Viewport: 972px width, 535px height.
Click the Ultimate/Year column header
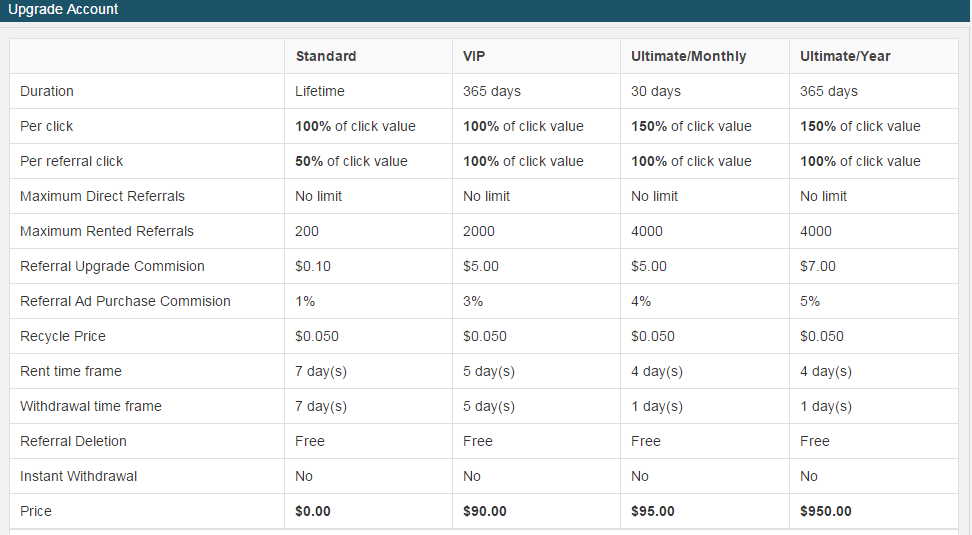pos(845,56)
